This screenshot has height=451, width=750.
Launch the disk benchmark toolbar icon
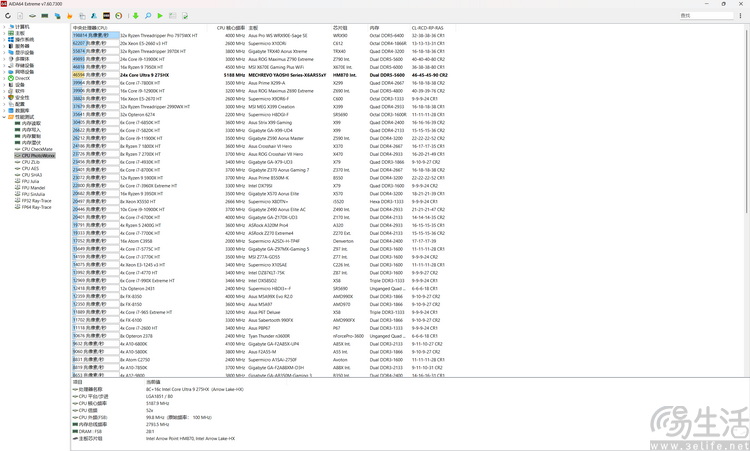(33, 16)
